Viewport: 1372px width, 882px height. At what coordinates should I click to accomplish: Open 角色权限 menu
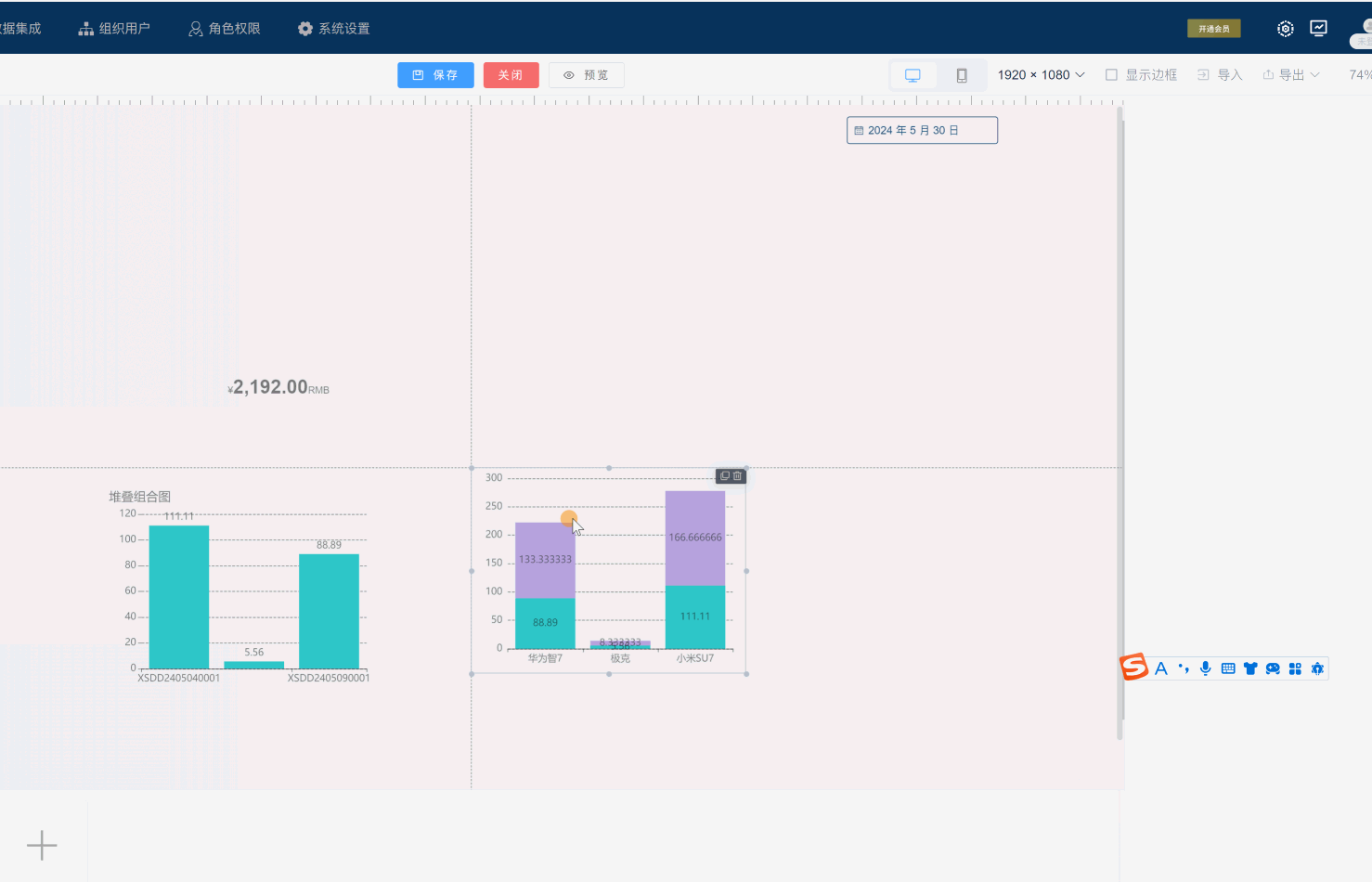point(224,29)
